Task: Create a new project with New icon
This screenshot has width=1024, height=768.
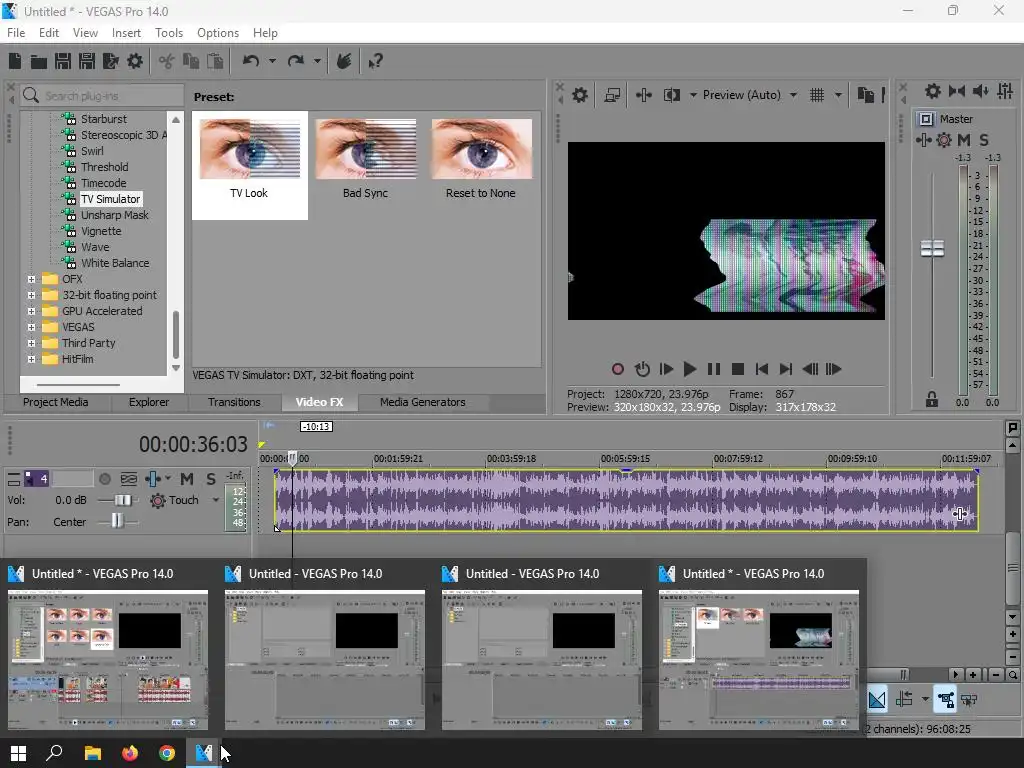Action: pyautogui.click(x=15, y=61)
